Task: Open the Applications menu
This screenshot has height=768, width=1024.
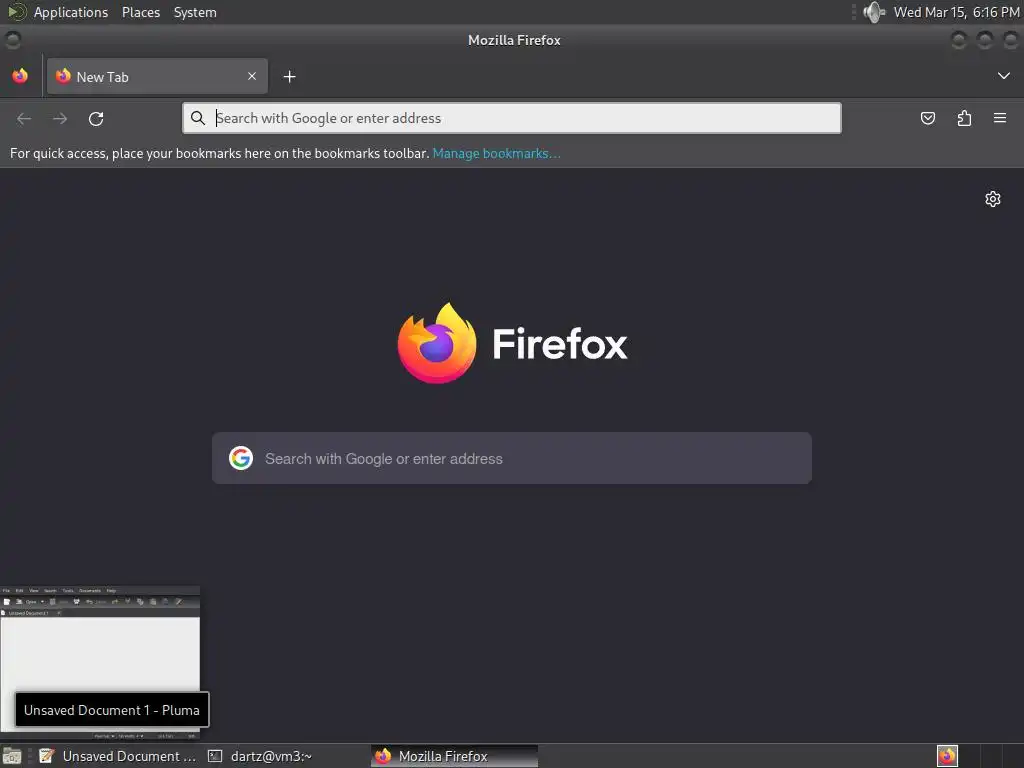Action: (71, 12)
